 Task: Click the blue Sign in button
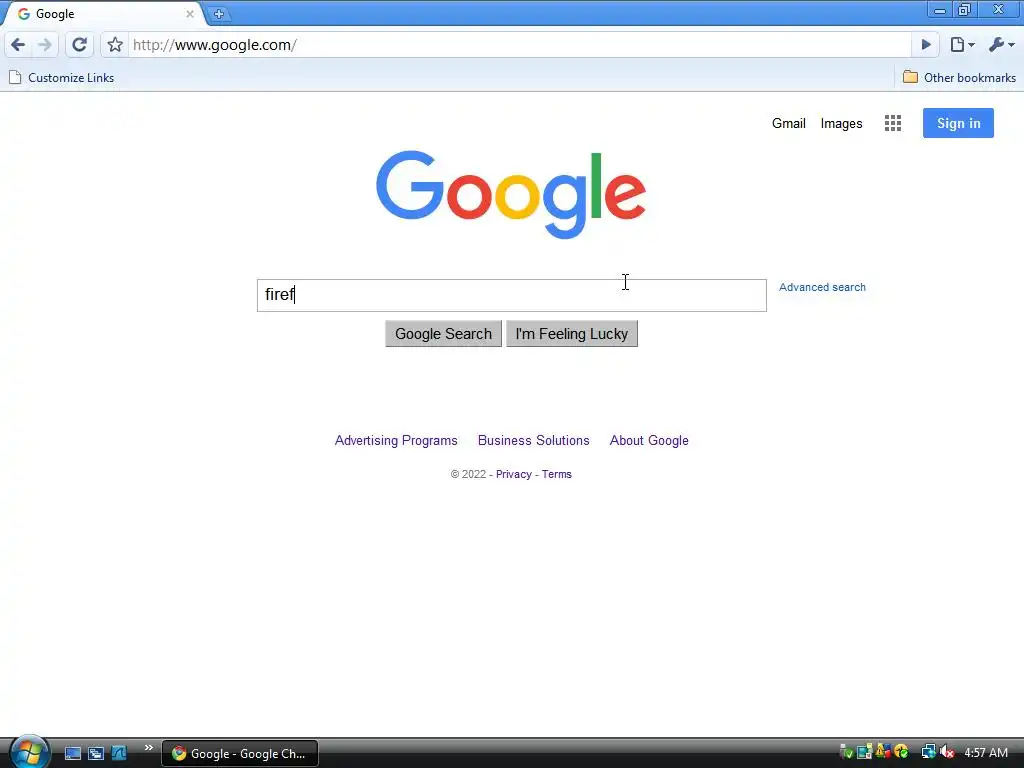coord(958,123)
